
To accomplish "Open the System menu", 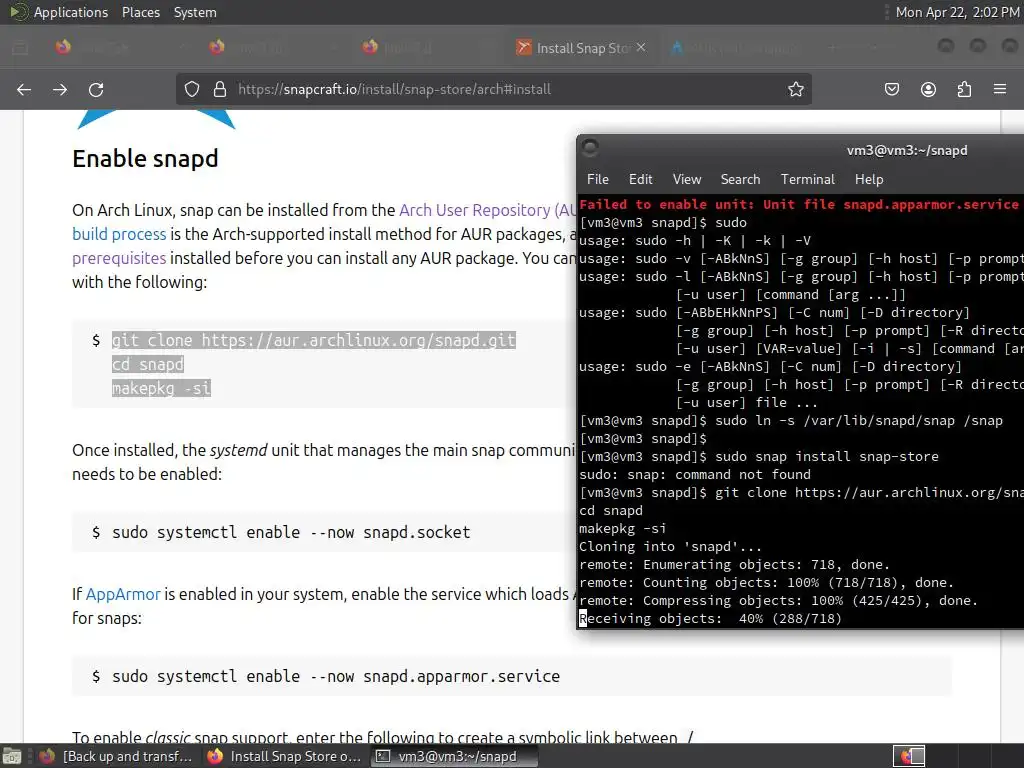I will point(195,12).
